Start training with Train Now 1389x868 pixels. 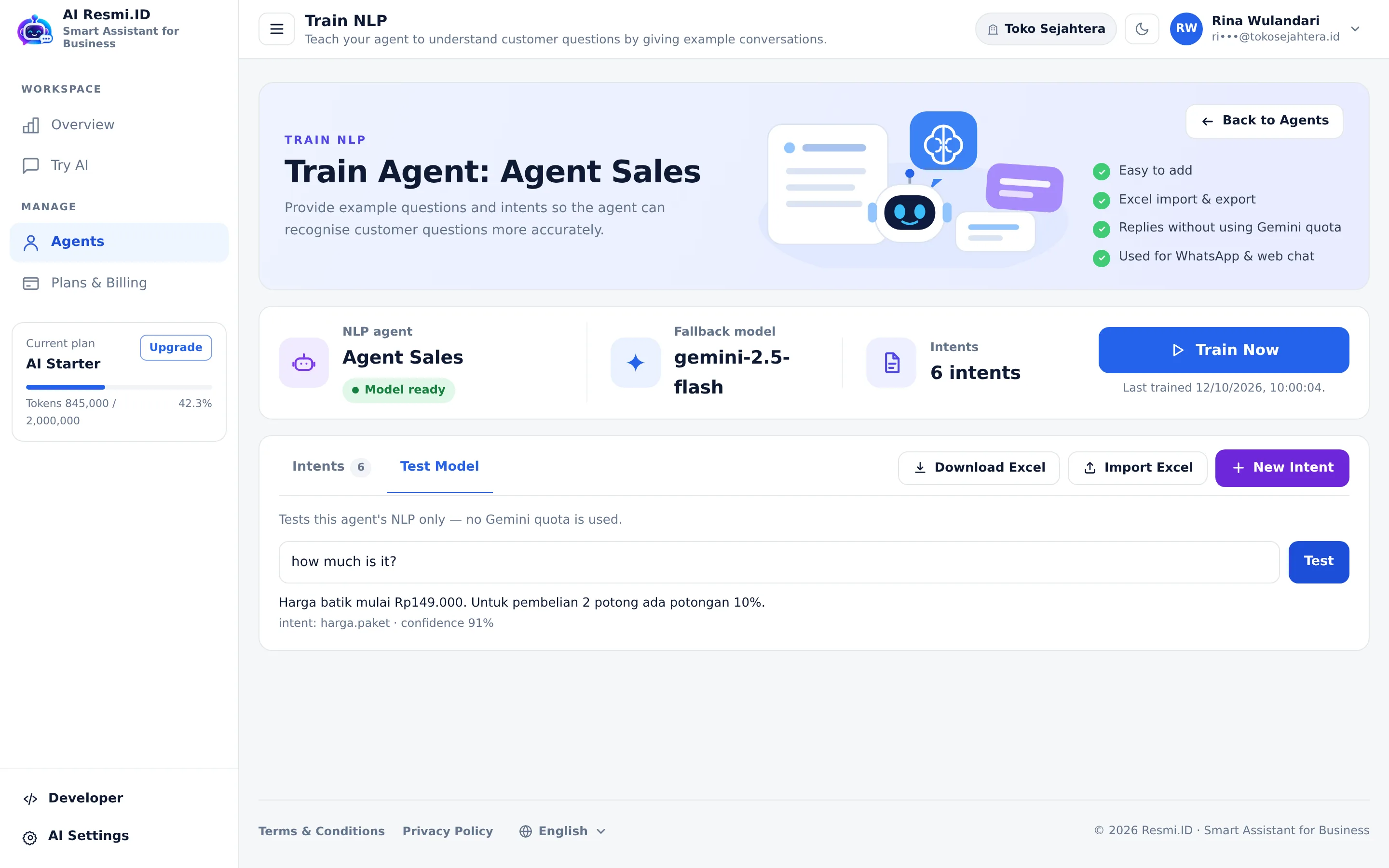point(1223,350)
